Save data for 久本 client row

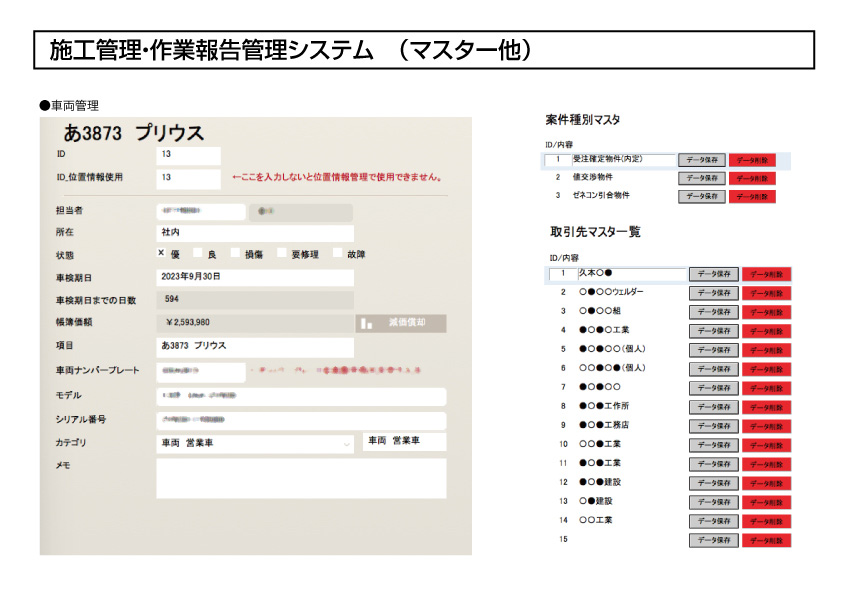(x=713, y=274)
